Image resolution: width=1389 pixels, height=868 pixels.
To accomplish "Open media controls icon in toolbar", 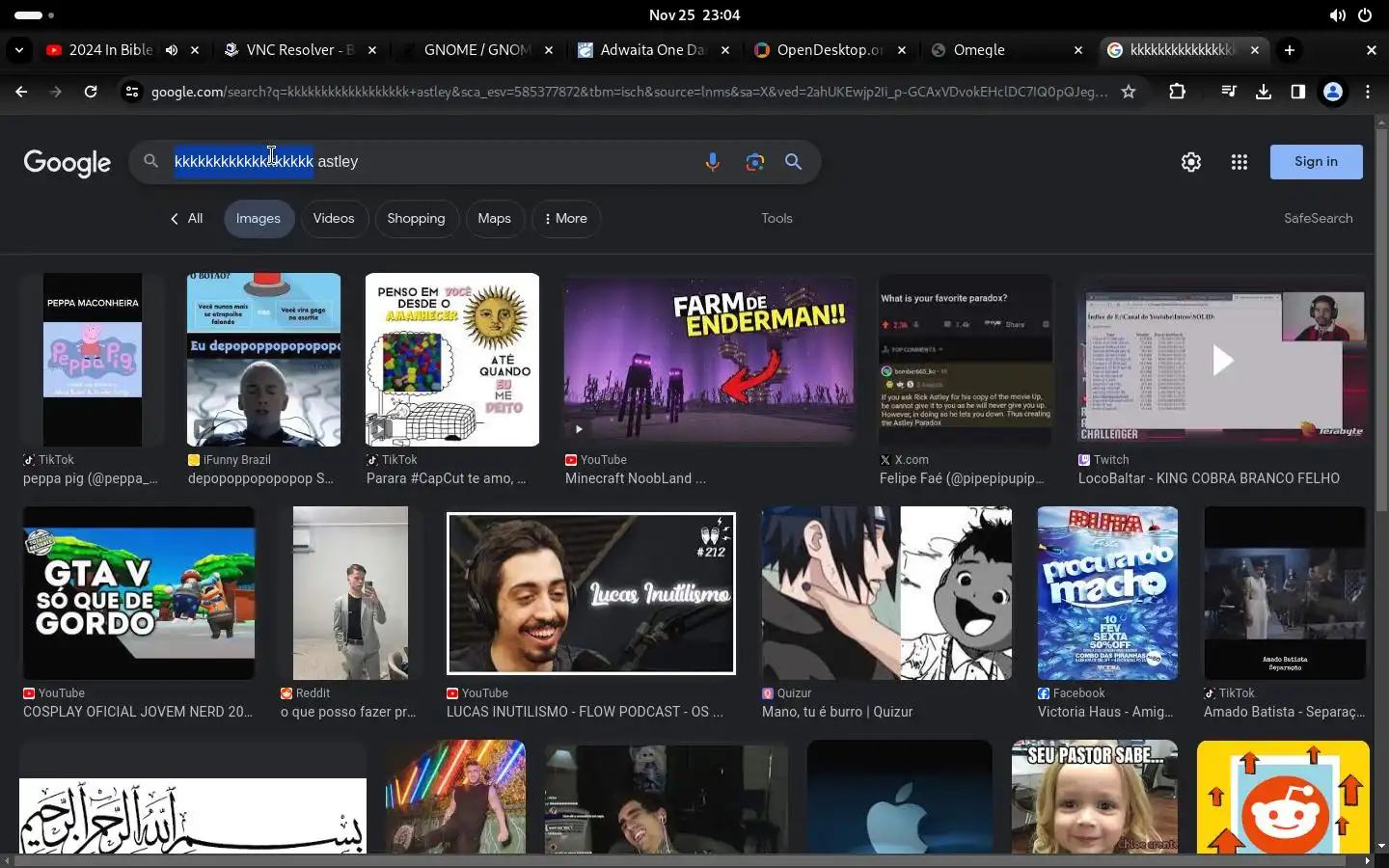I will [1229, 92].
